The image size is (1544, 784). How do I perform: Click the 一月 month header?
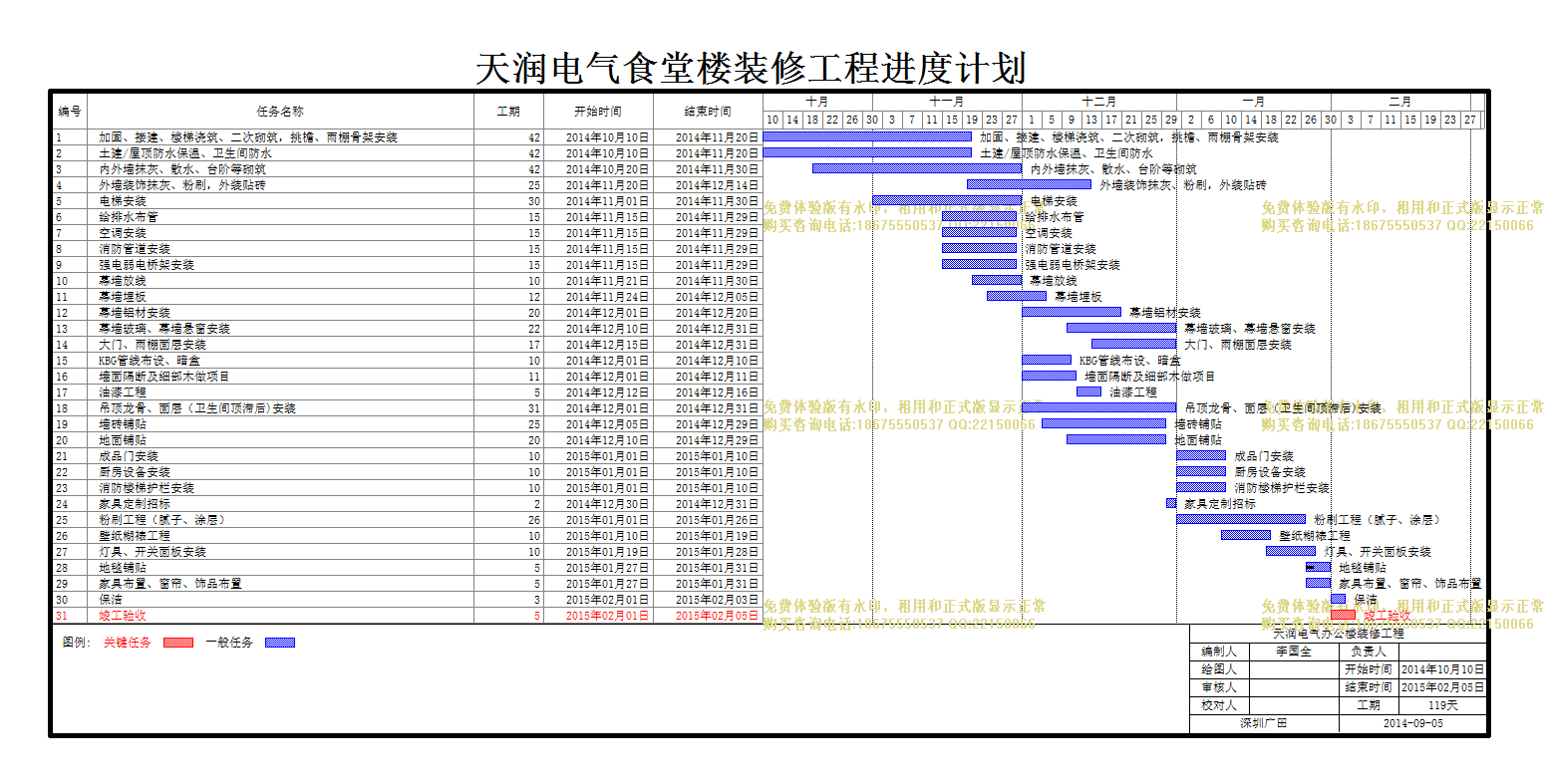pyautogui.click(x=1254, y=102)
